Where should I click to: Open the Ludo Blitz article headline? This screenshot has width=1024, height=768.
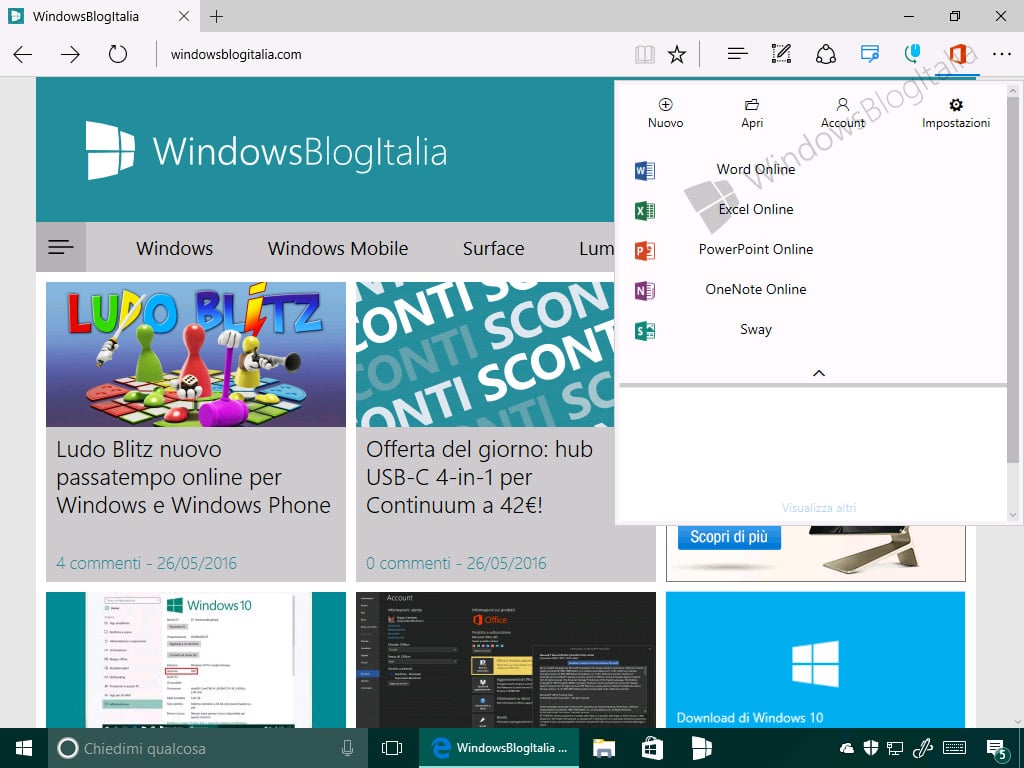193,477
